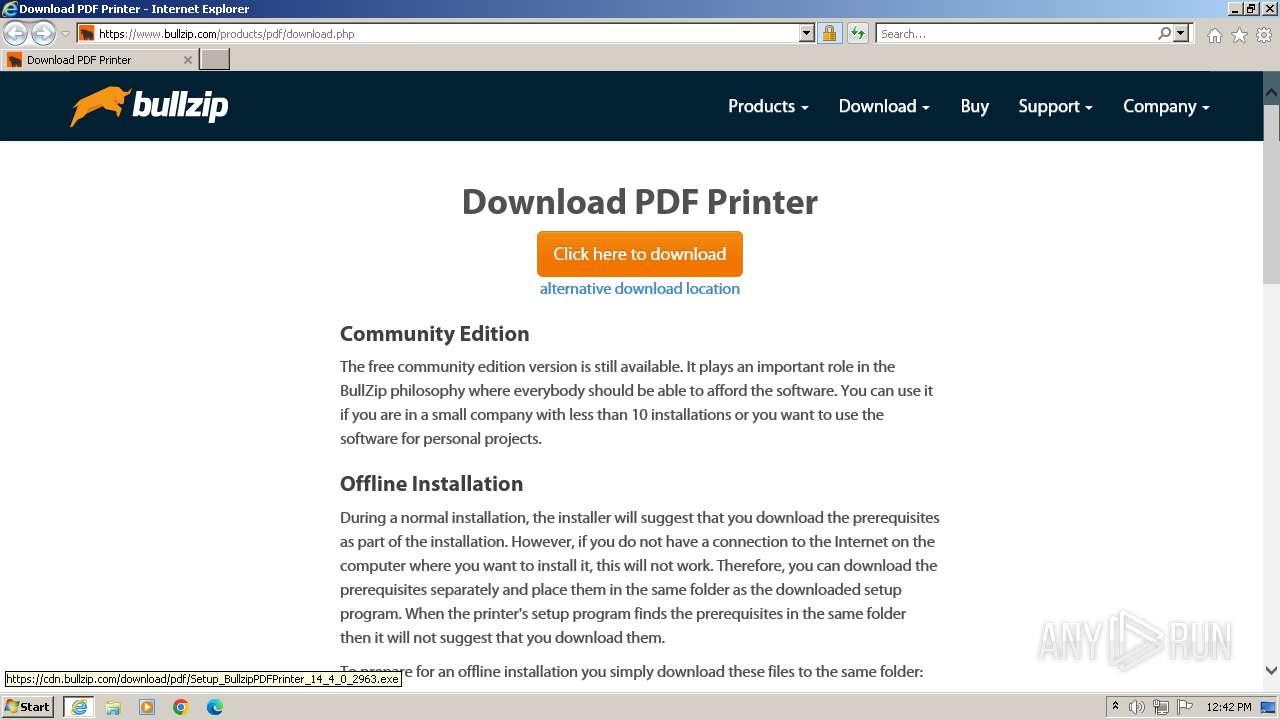Open File Explorer from taskbar
Viewport: 1280px width, 720px height.
(113, 707)
